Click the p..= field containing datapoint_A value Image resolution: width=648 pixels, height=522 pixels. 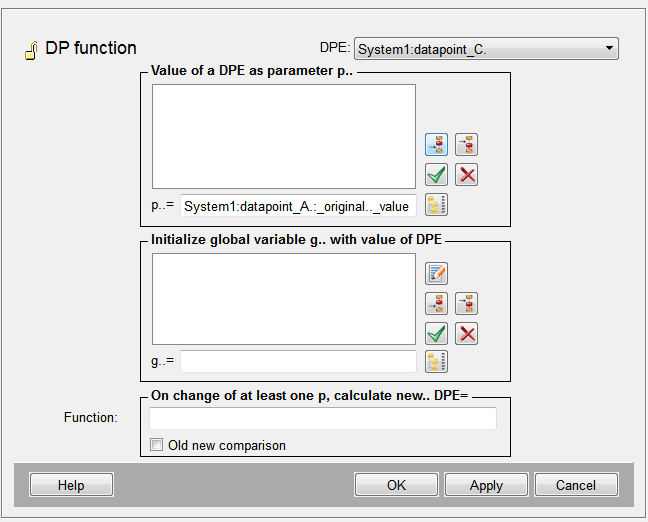click(297, 206)
